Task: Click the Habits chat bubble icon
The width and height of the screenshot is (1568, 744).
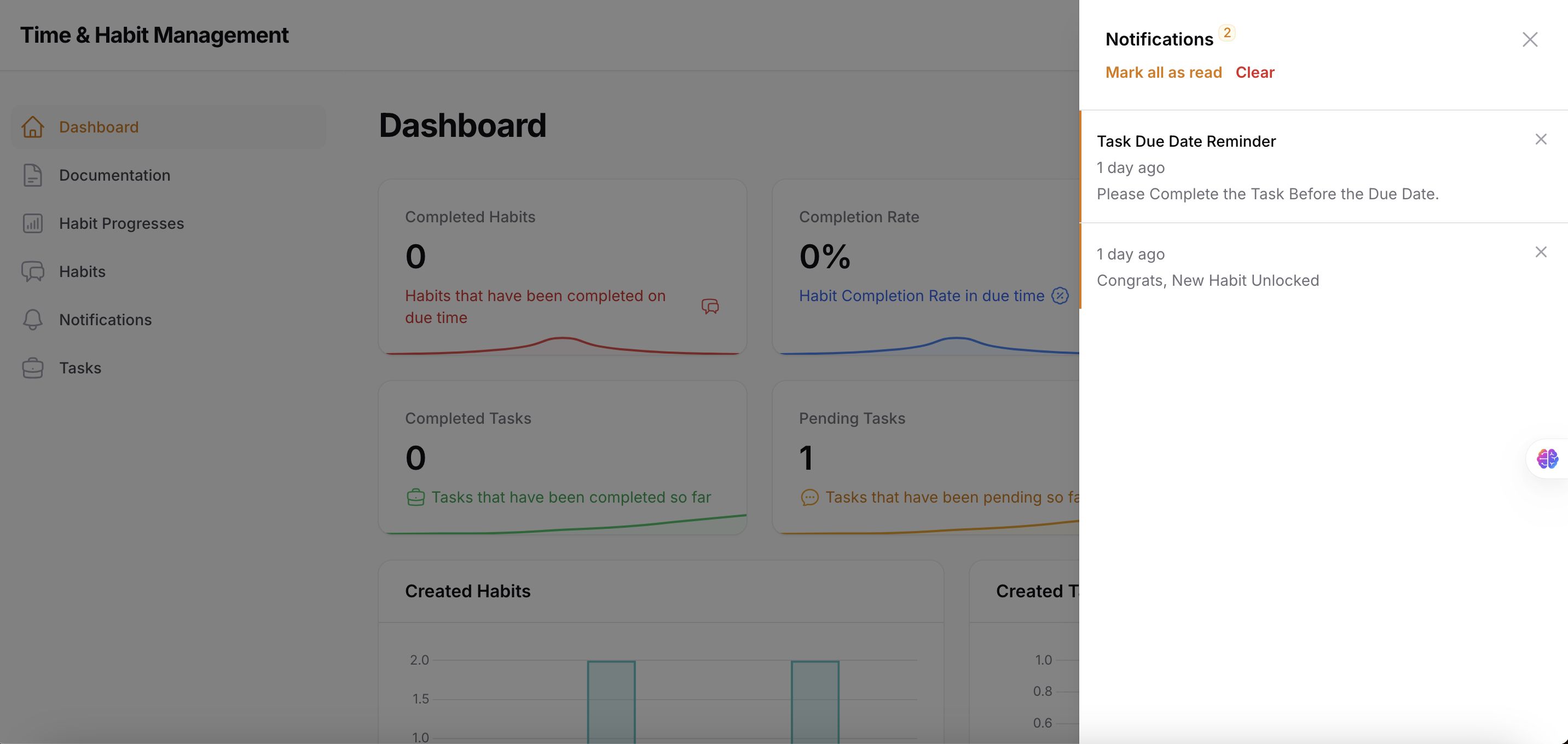Action: coord(33,272)
